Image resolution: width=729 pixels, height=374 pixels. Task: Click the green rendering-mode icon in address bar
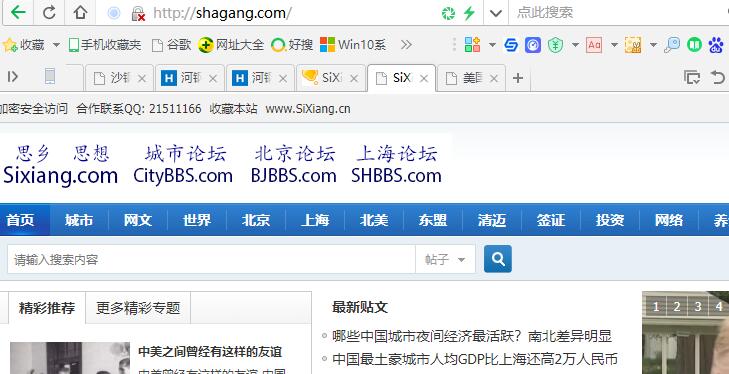click(448, 13)
